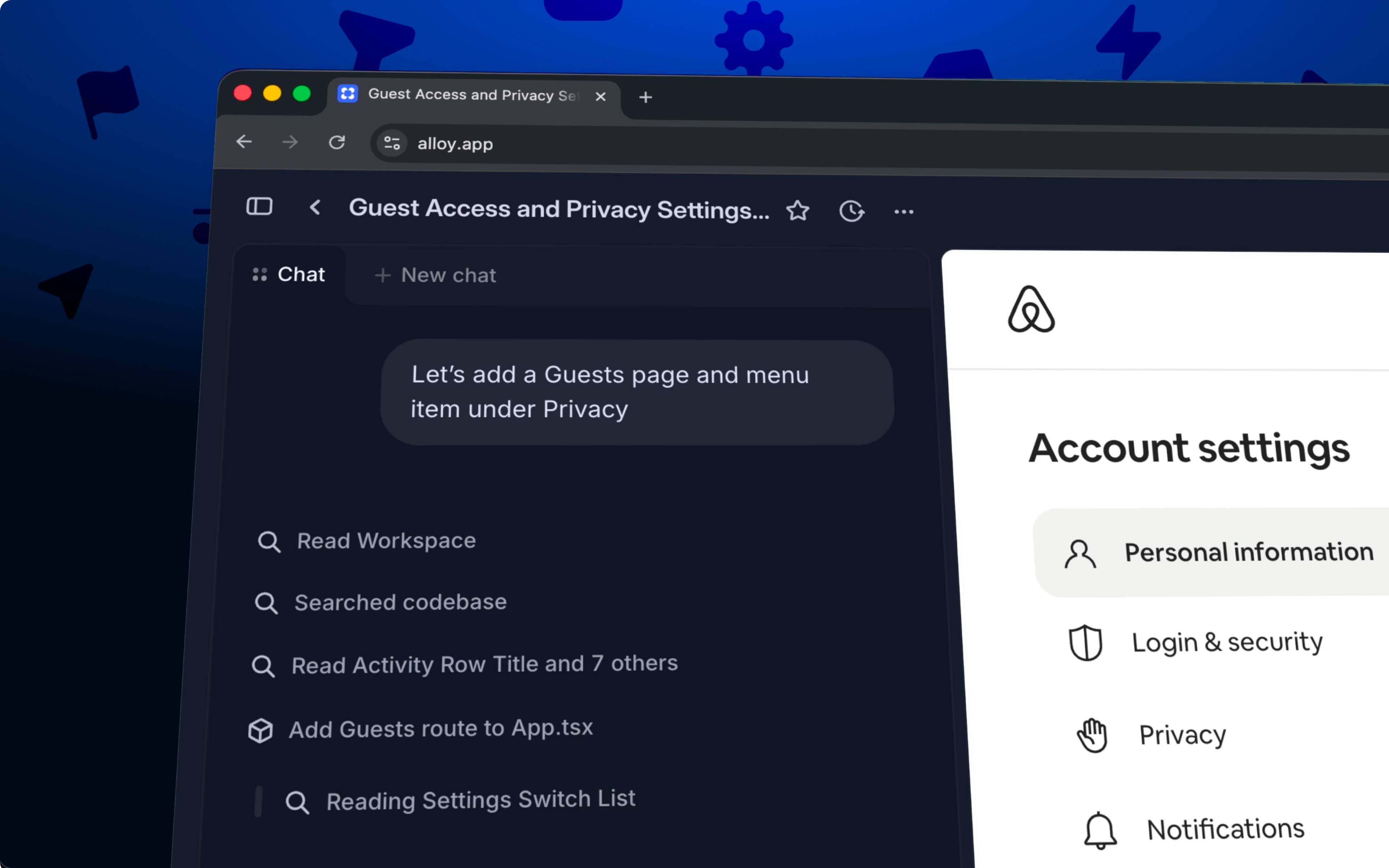
Task: Reload the page in browser
Action: tap(337, 142)
